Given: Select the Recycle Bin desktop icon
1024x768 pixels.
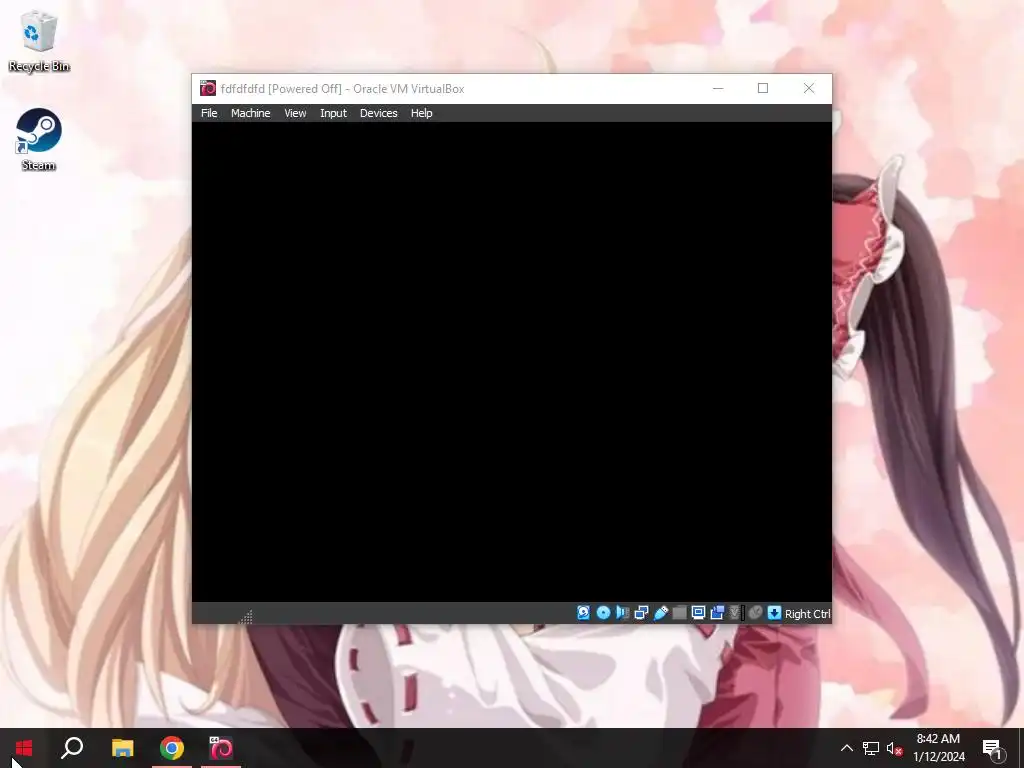Looking at the screenshot, I should coord(39,42).
